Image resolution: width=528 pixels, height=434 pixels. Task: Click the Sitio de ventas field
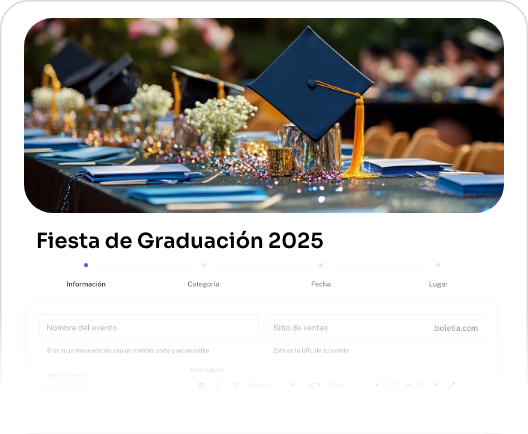point(376,328)
